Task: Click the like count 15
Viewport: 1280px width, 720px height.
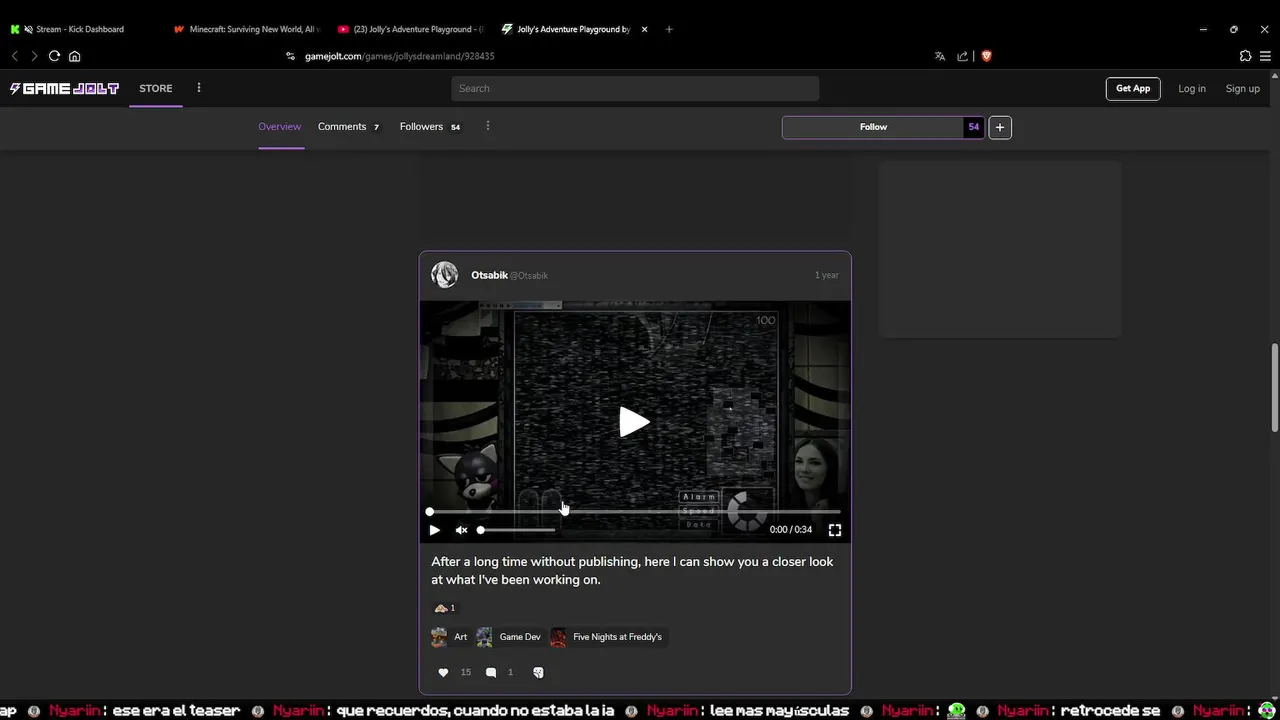Action: pyautogui.click(x=465, y=672)
